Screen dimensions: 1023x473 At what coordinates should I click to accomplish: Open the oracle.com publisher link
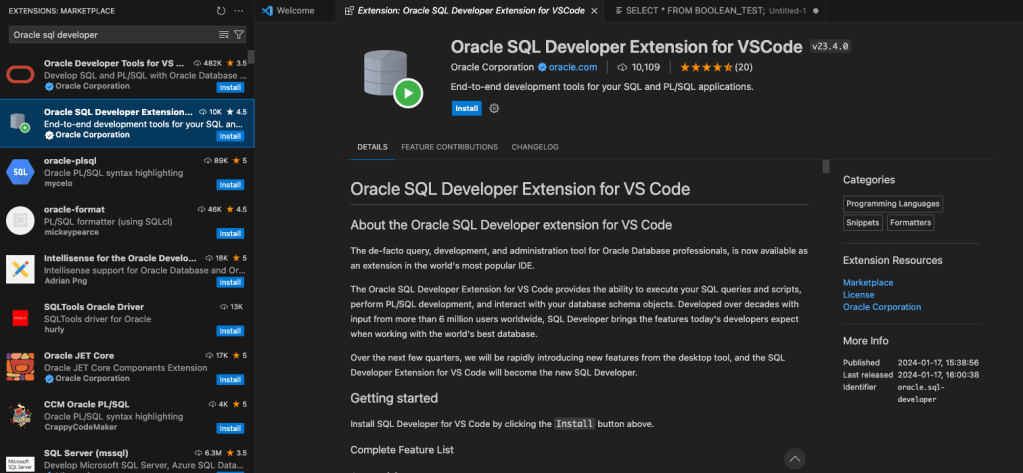pos(572,67)
